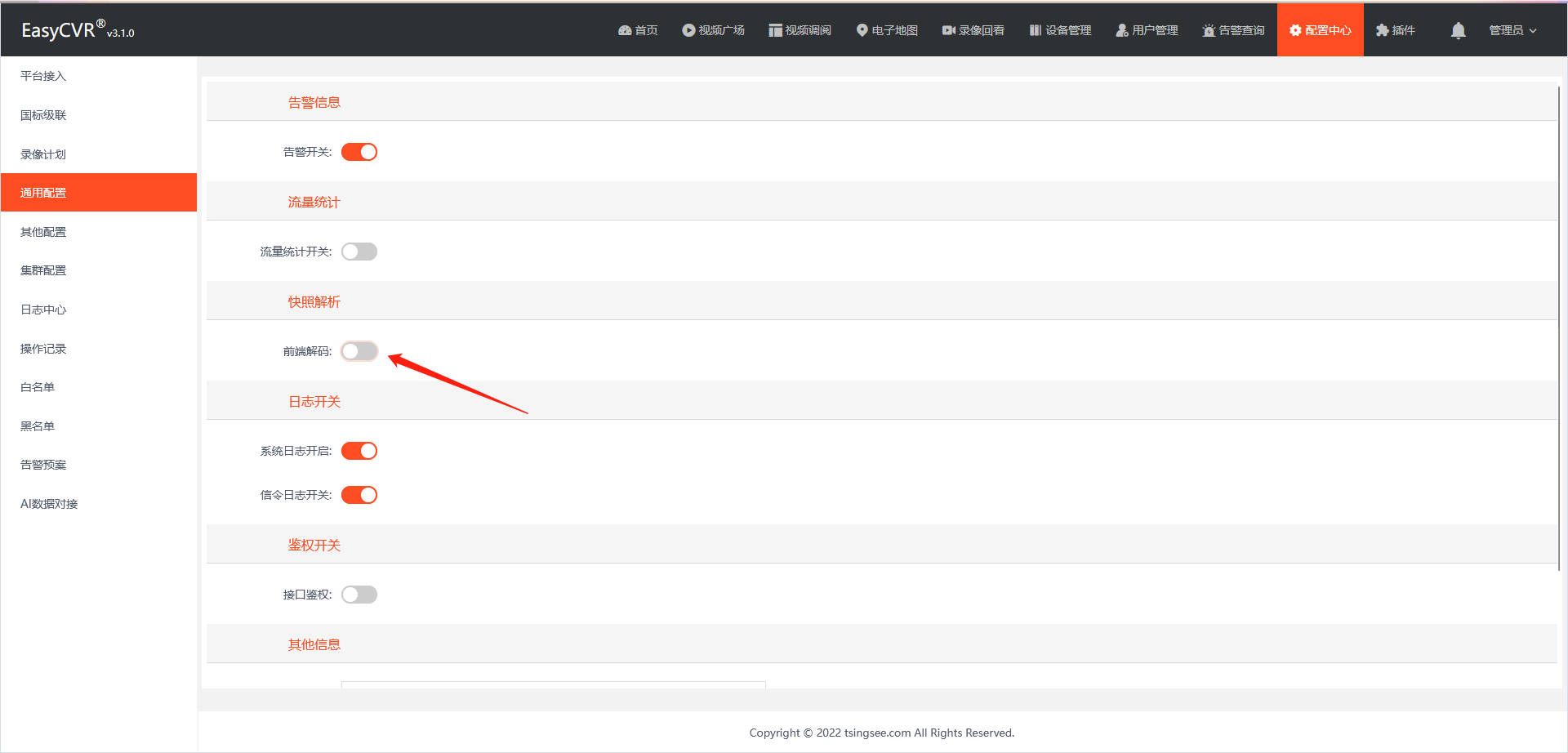Open 操作记录 in the sidebar
The height and width of the screenshot is (753, 1568).
click(x=99, y=349)
